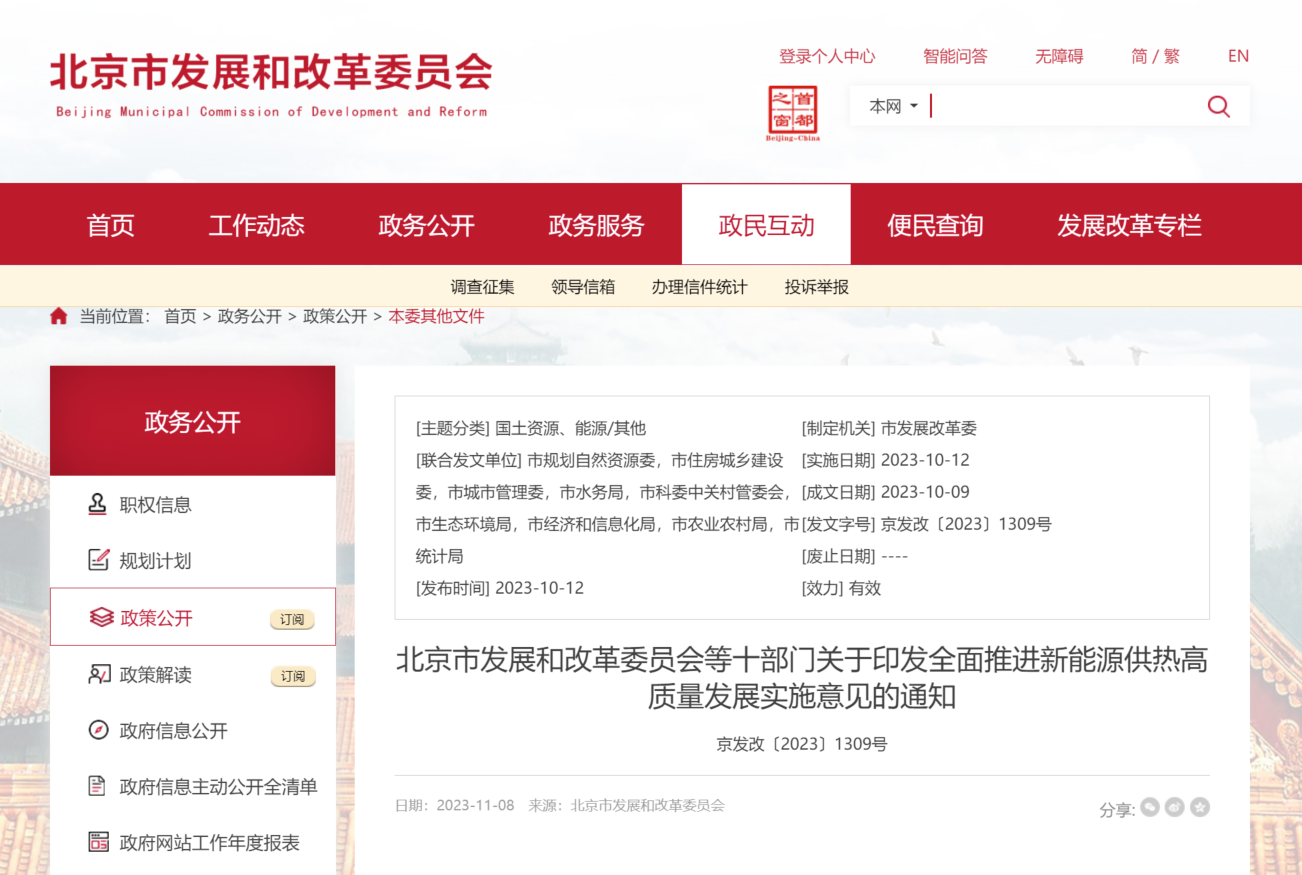Open the 本网 search scope dropdown
Image resolution: width=1302 pixels, height=875 pixels.
[x=893, y=106]
